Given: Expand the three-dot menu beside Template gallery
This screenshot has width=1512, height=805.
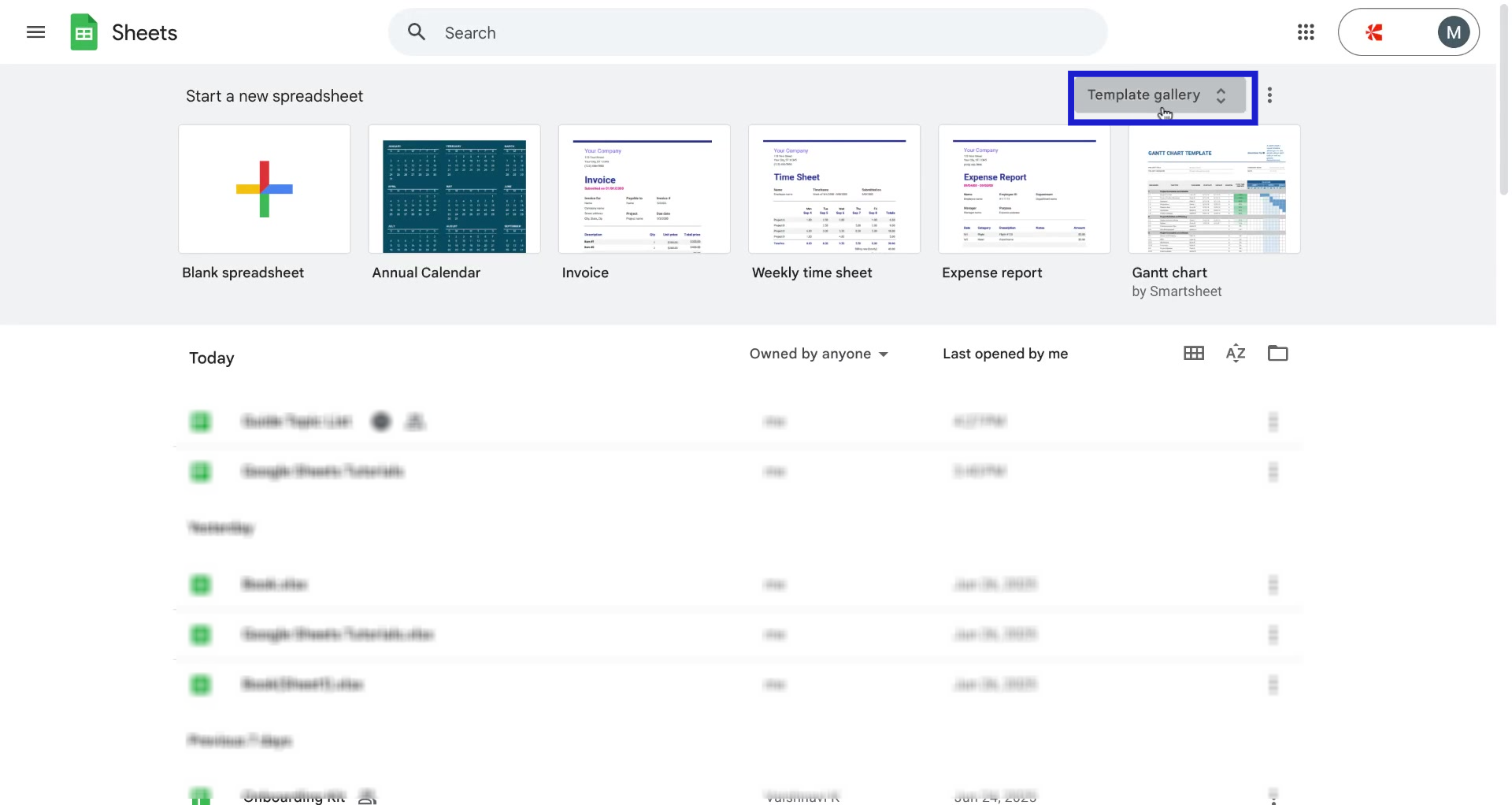Looking at the screenshot, I should (x=1269, y=95).
